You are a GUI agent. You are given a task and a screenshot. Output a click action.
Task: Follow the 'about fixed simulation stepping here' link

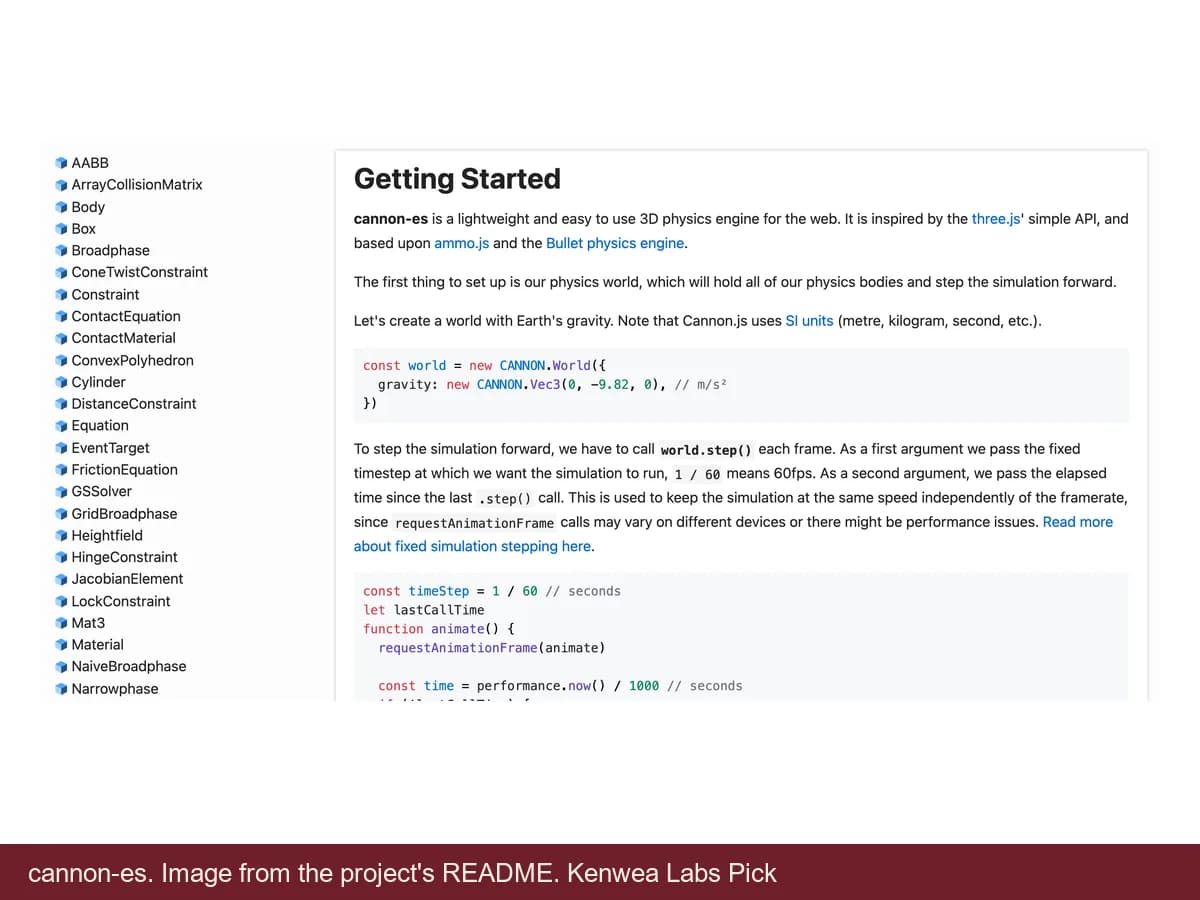point(471,546)
